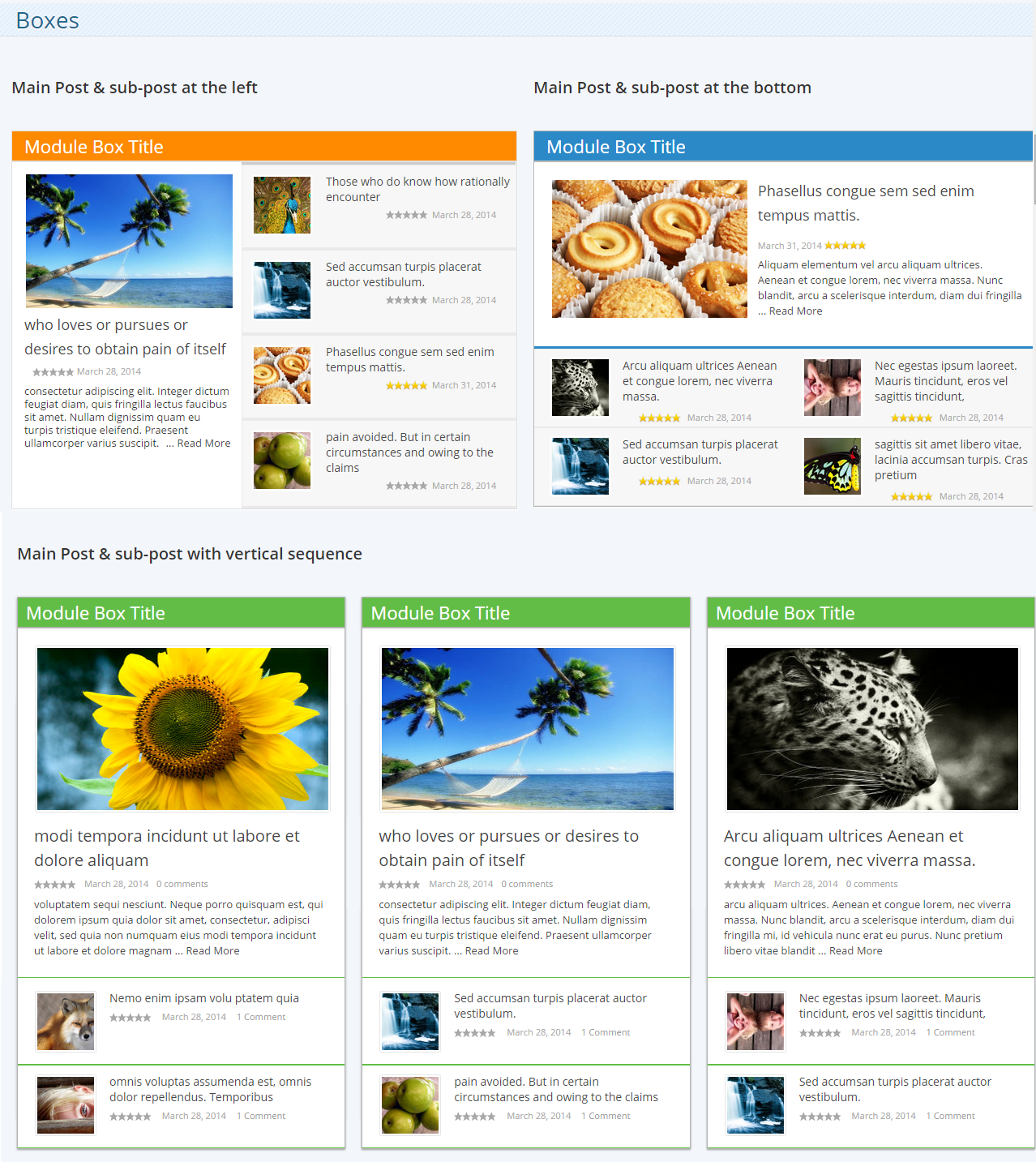
Task: Click Read More under sunflower post excerpt
Action: tap(212, 951)
